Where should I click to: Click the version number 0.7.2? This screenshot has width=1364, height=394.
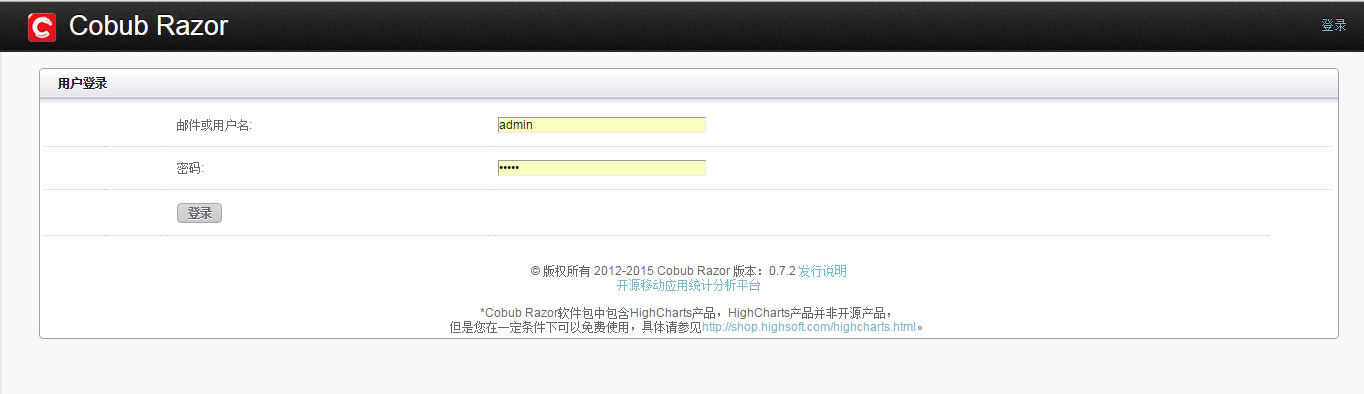[x=782, y=271]
